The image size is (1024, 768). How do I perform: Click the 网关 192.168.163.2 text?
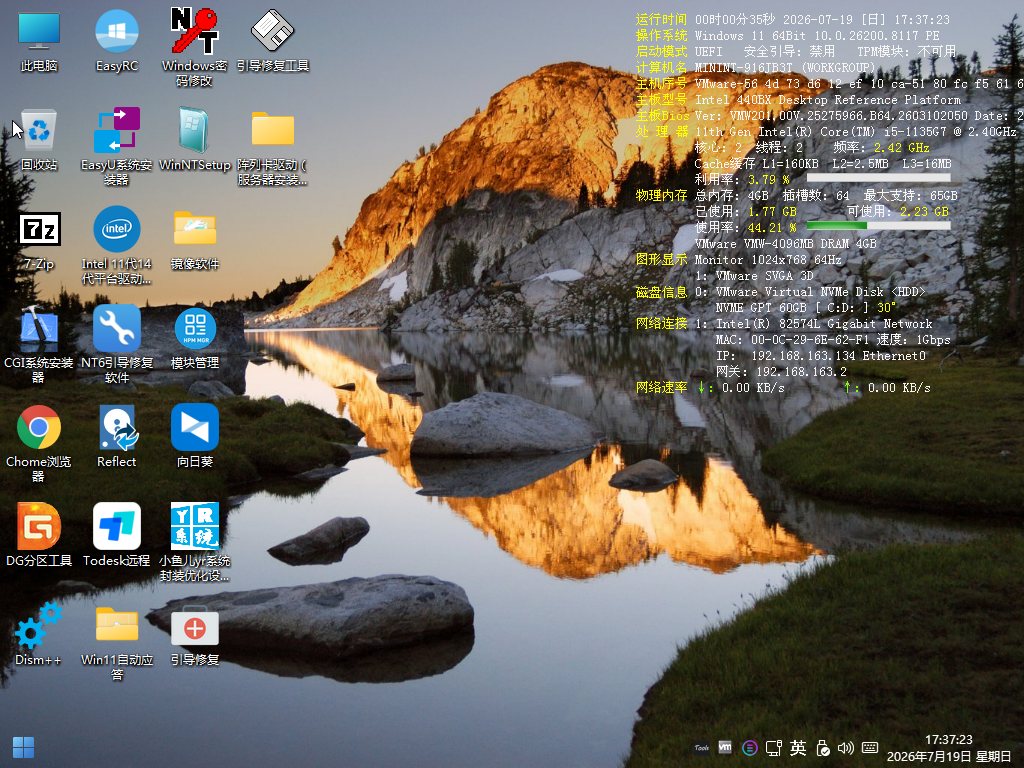coord(781,372)
